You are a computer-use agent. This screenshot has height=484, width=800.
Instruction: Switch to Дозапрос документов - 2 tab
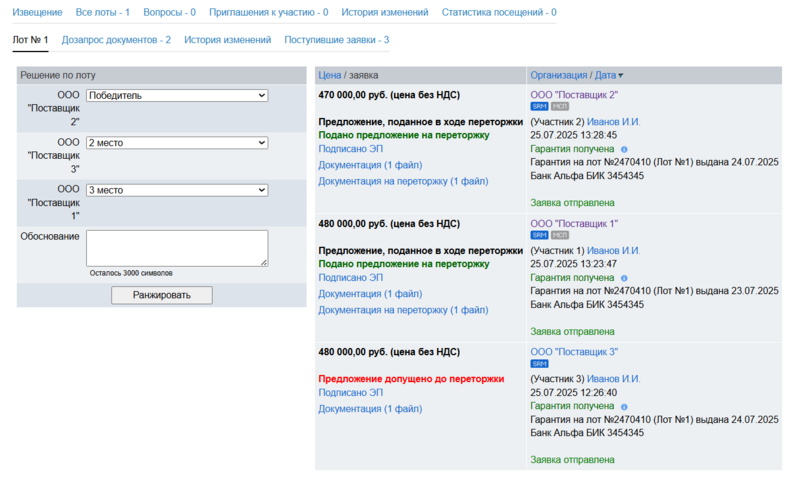[x=116, y=40]
